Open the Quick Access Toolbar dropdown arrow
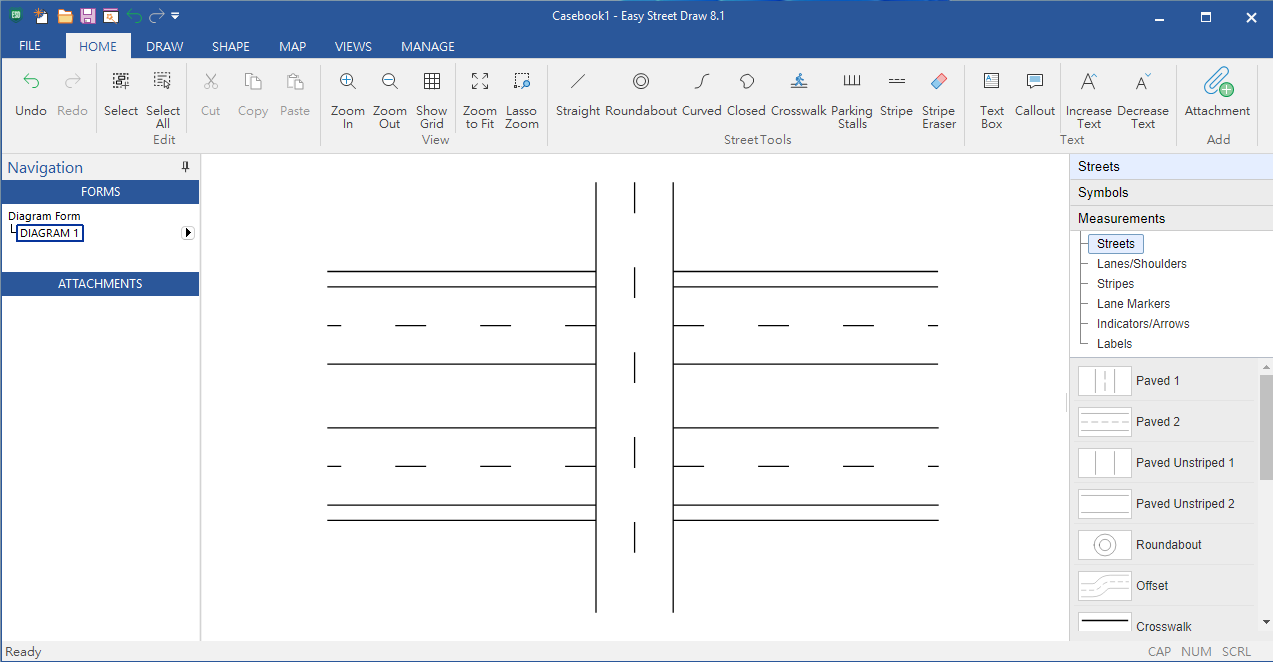Screen dimensions: 1273x662 [175, 16]
